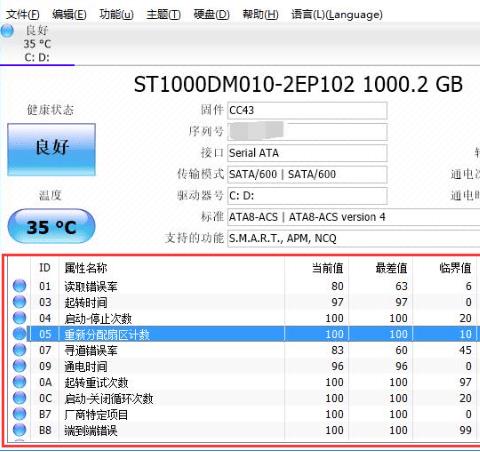Click the status dot for attribute 07
The height and width of the screenshot is (452, 480).
19,350
